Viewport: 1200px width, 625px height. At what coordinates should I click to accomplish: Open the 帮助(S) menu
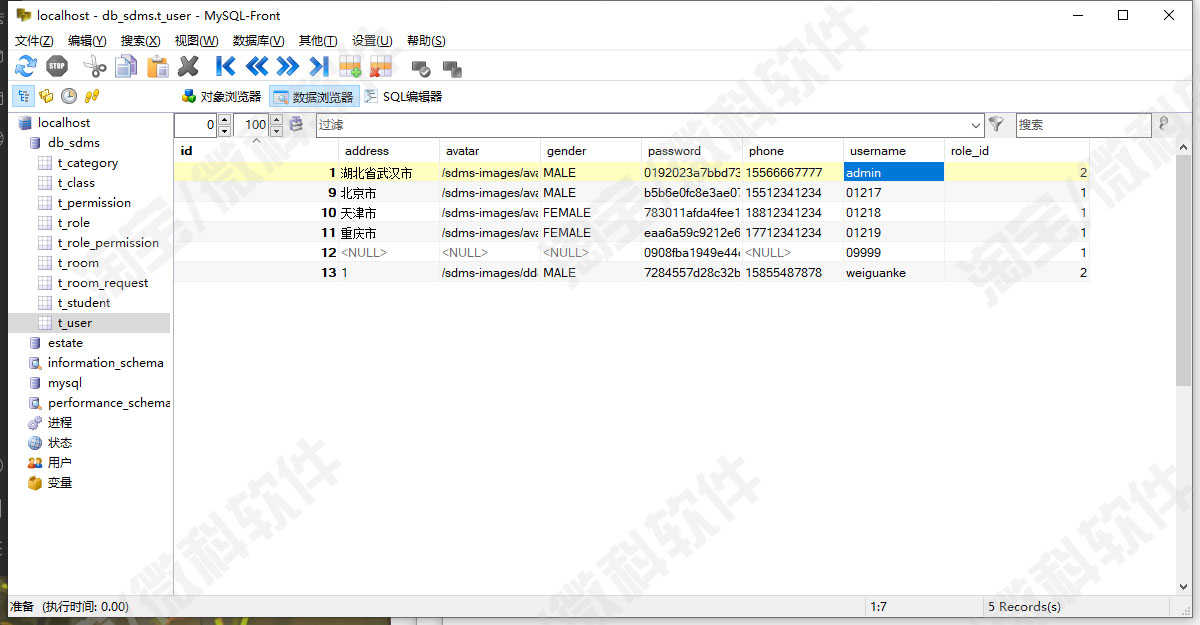pyautogui.click(x=426, y=40)
